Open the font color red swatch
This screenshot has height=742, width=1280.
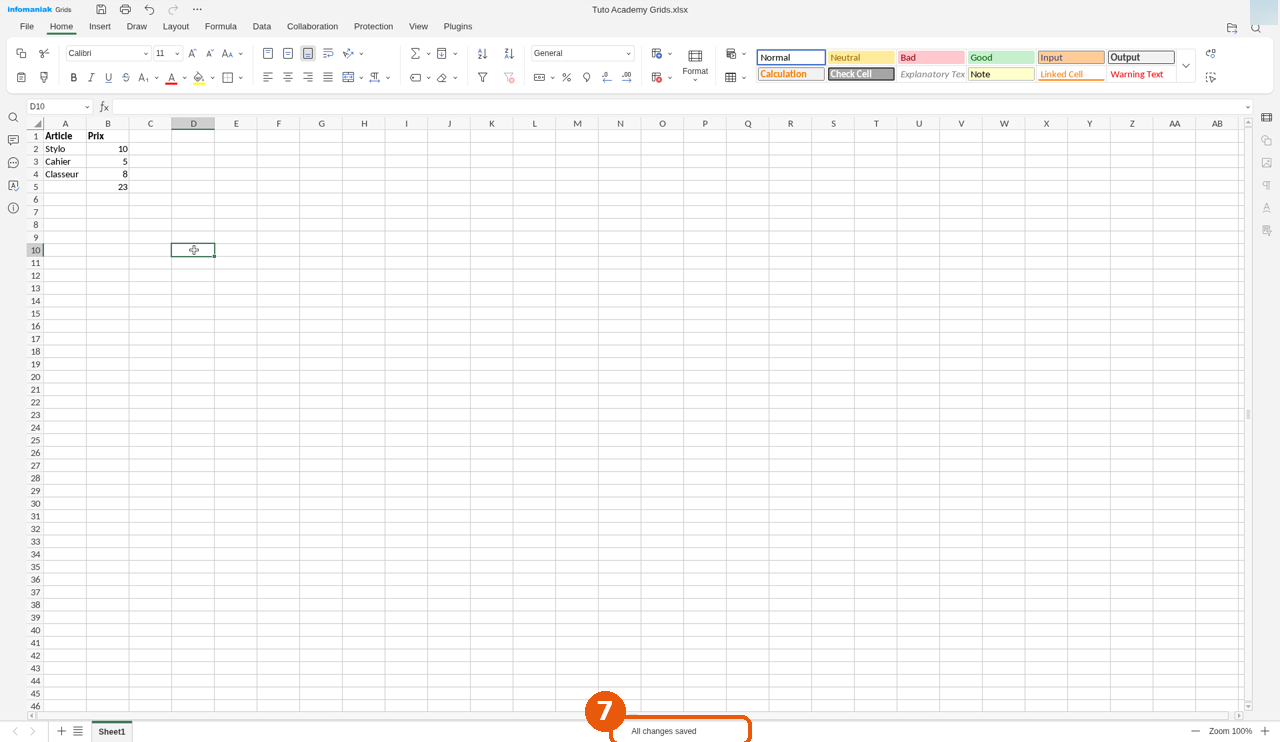(172, 77)
